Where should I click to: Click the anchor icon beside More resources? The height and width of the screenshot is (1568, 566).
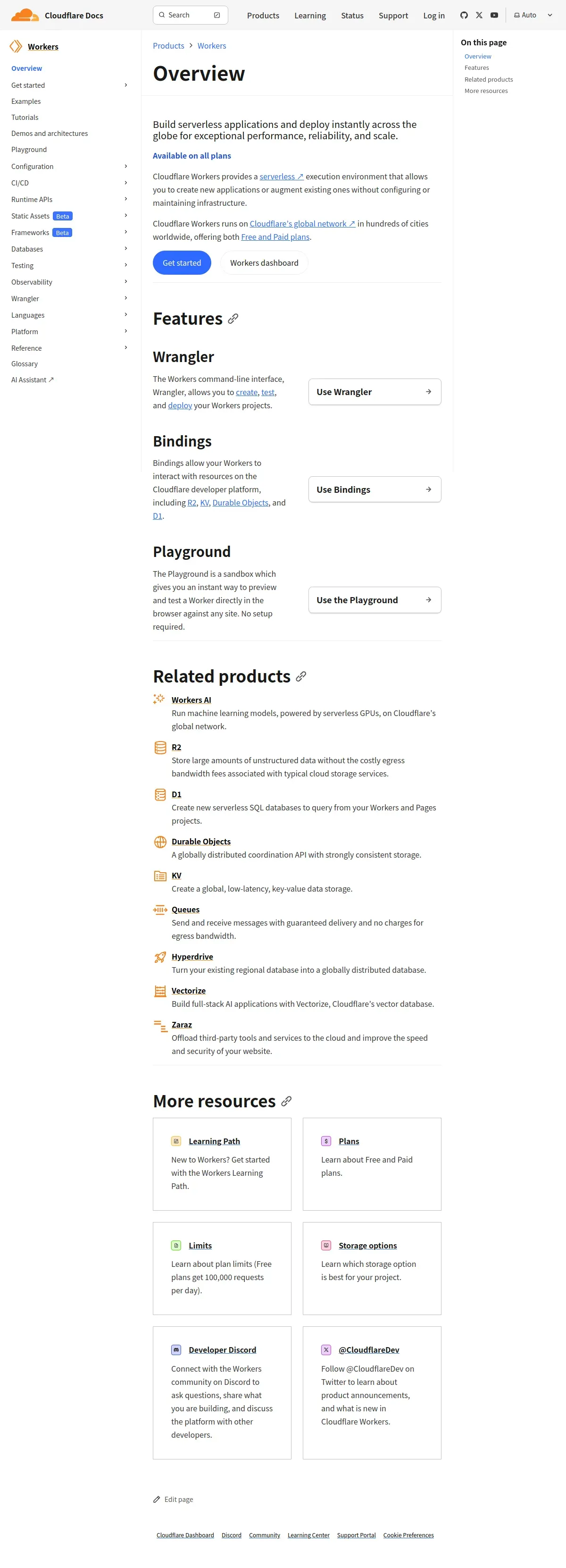[286, 1101]
